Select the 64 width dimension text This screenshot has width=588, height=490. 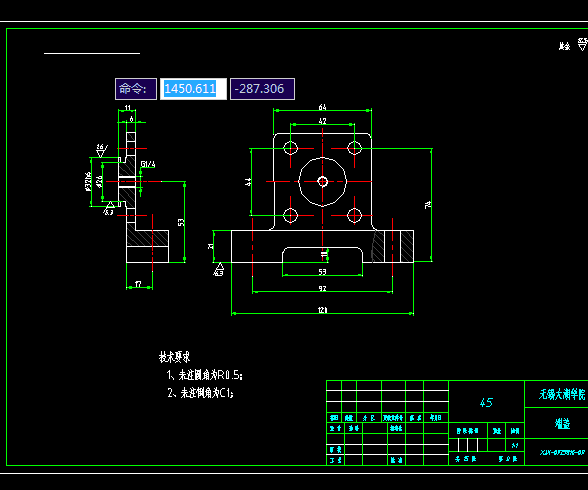(322, 107)
